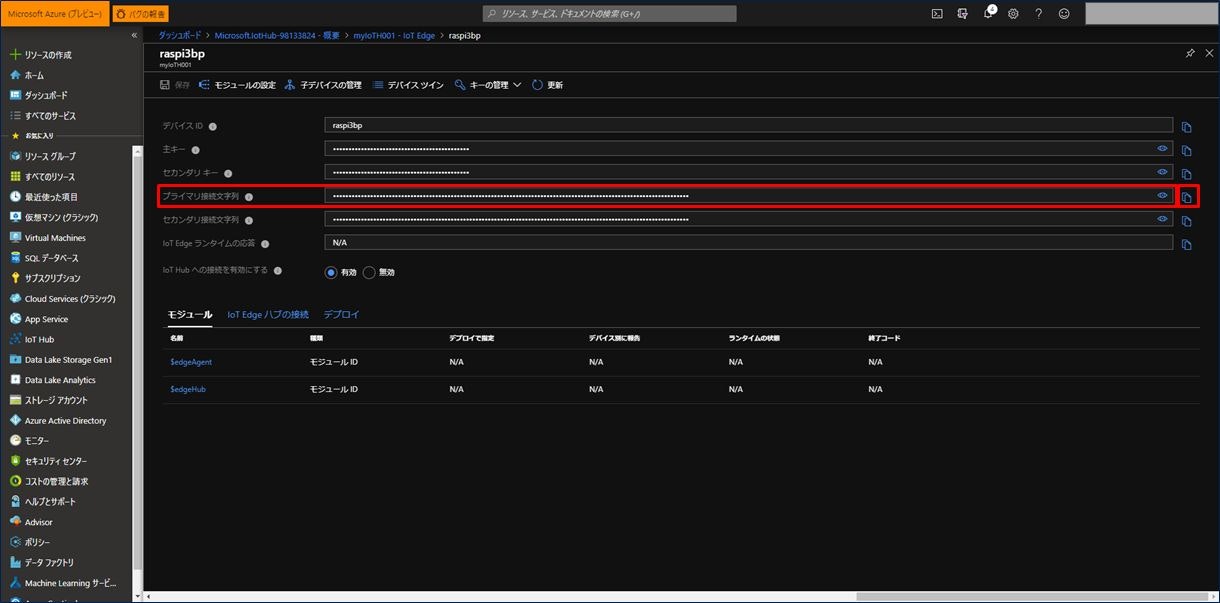The image size is (1220, 603).
Task: Open the $edgeAgent module link
Action: point(191,362)
